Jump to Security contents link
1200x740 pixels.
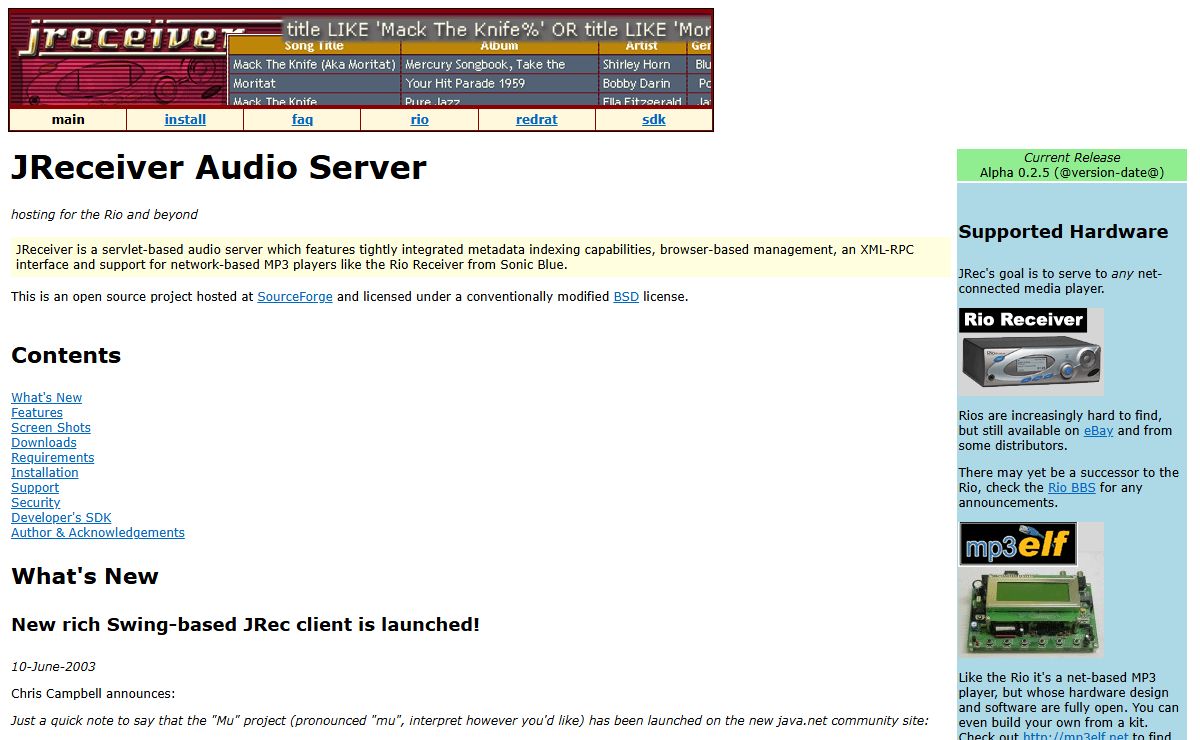tap(36, 503)
